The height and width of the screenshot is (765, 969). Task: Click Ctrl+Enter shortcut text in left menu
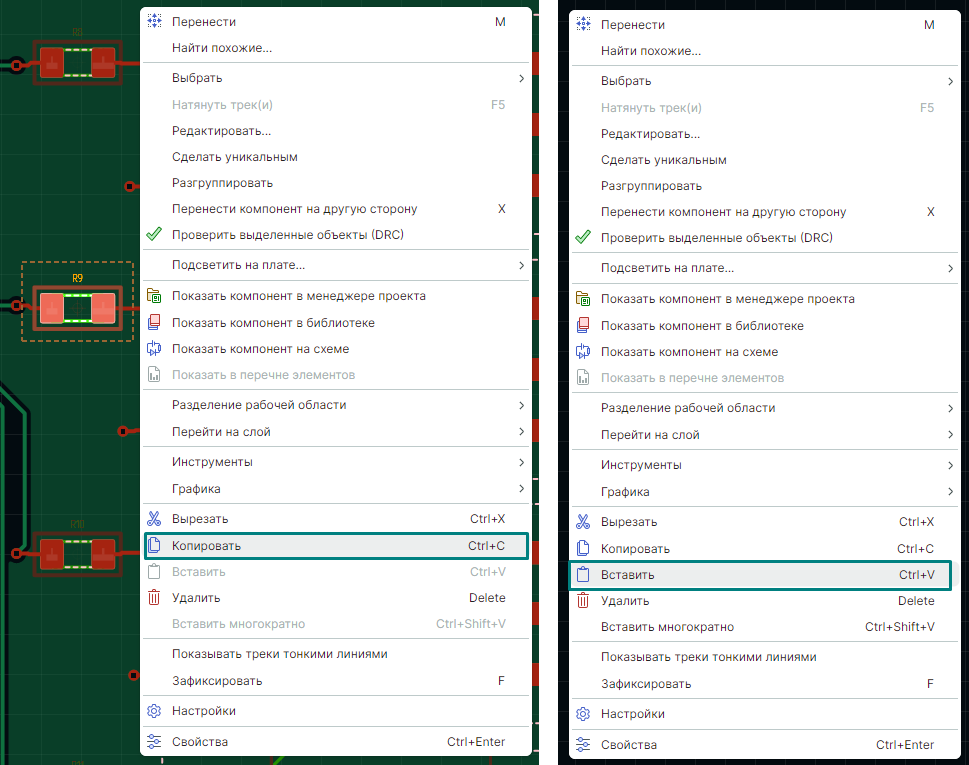(476, 742)
